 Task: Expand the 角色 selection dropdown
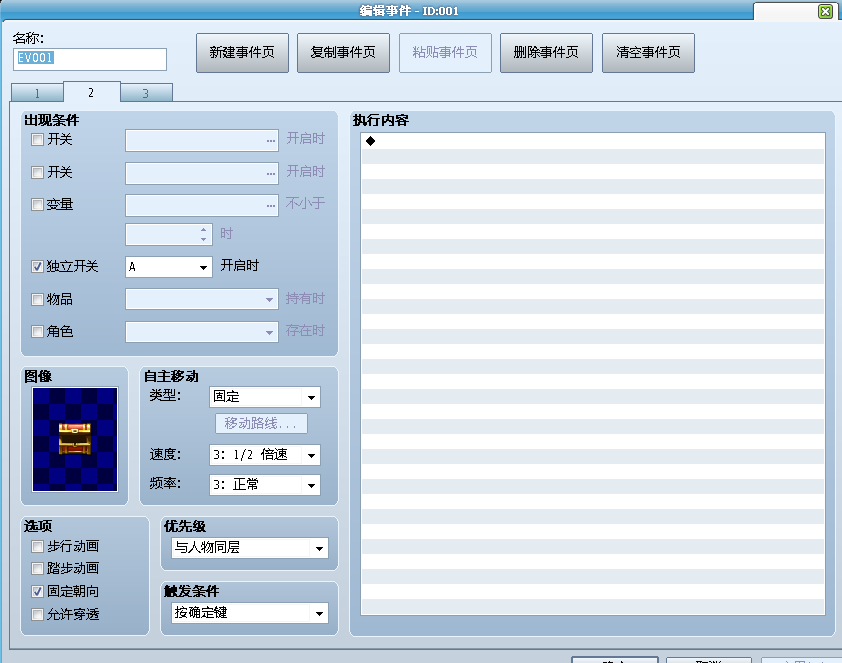[202, 332]
